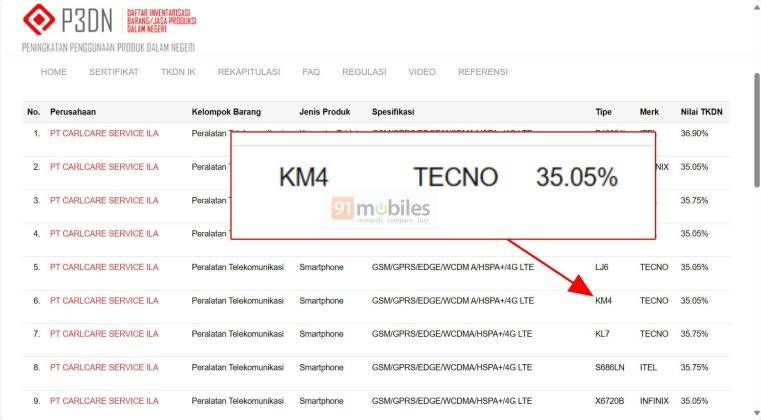Open the HOME menu item
This screenshot has width=761, height=420.
pos(53,72)
